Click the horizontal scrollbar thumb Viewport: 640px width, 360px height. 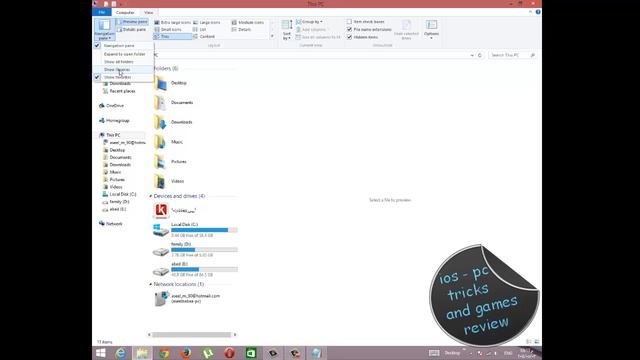191,335
